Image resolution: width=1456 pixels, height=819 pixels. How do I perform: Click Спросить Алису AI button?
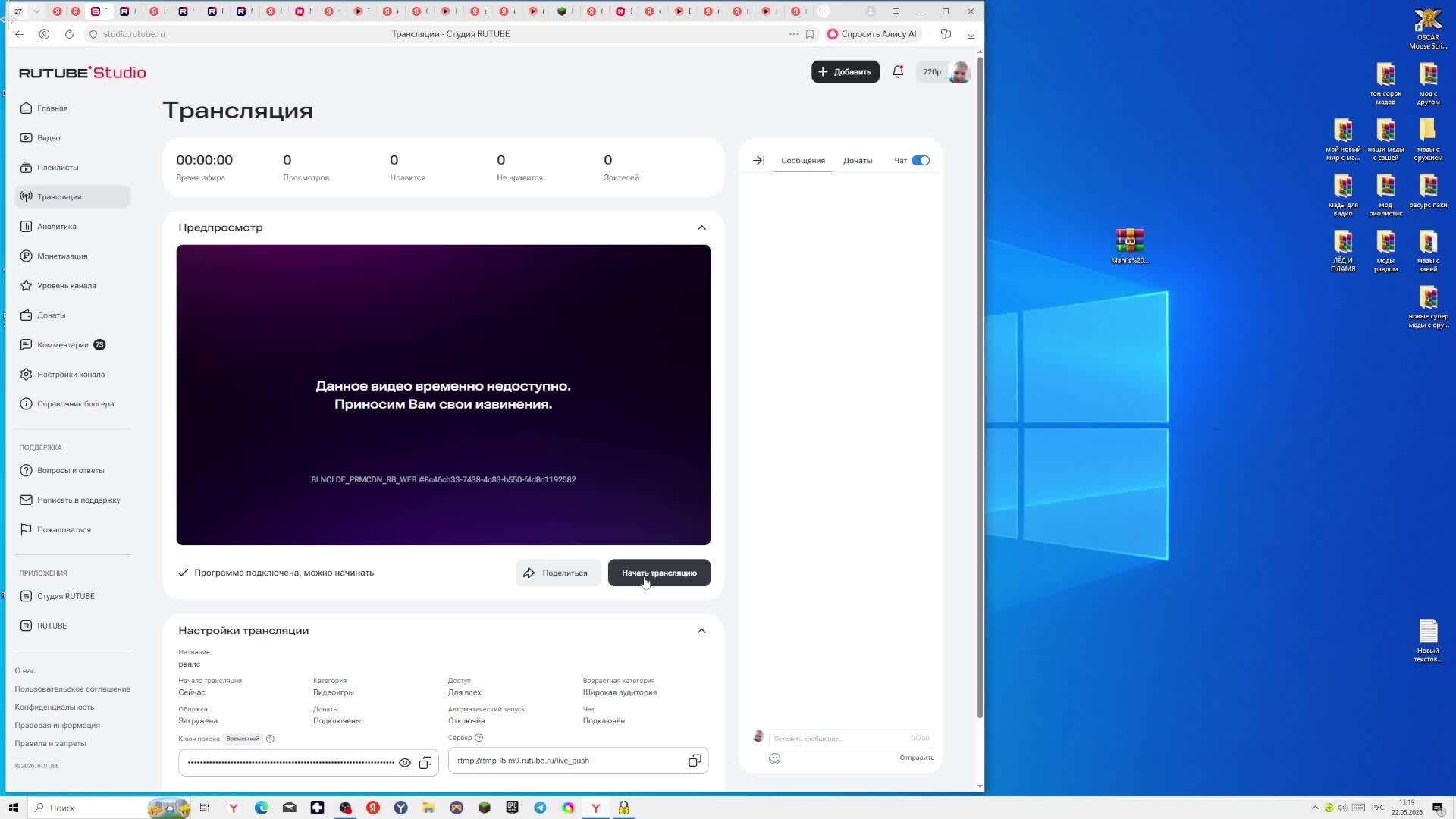[872, 34]
